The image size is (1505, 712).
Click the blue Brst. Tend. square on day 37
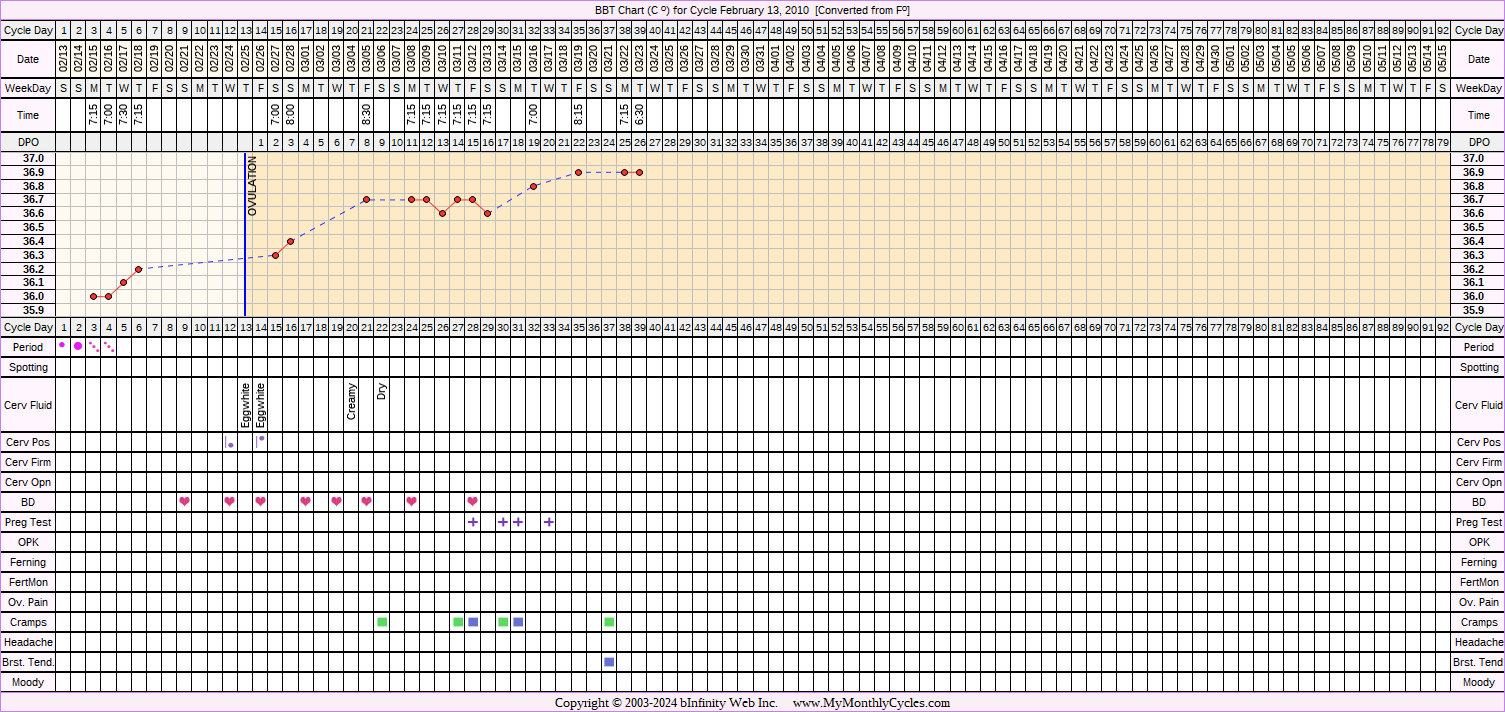pyautogui.click(x=609, y=662)
